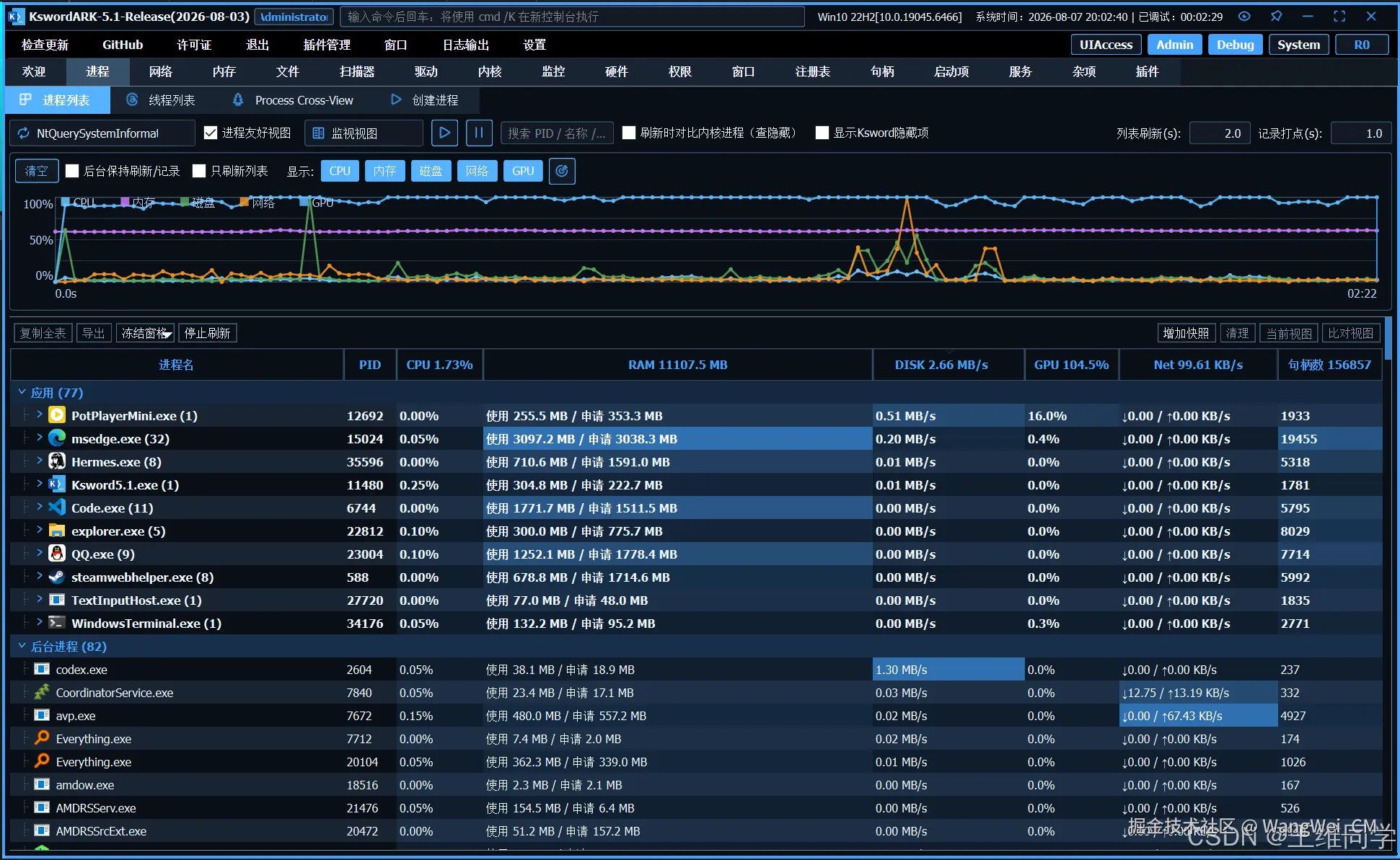This screenshot has height=860, width=1400.
Task: Open the 内核 main tab
Action: pos(490,71)
